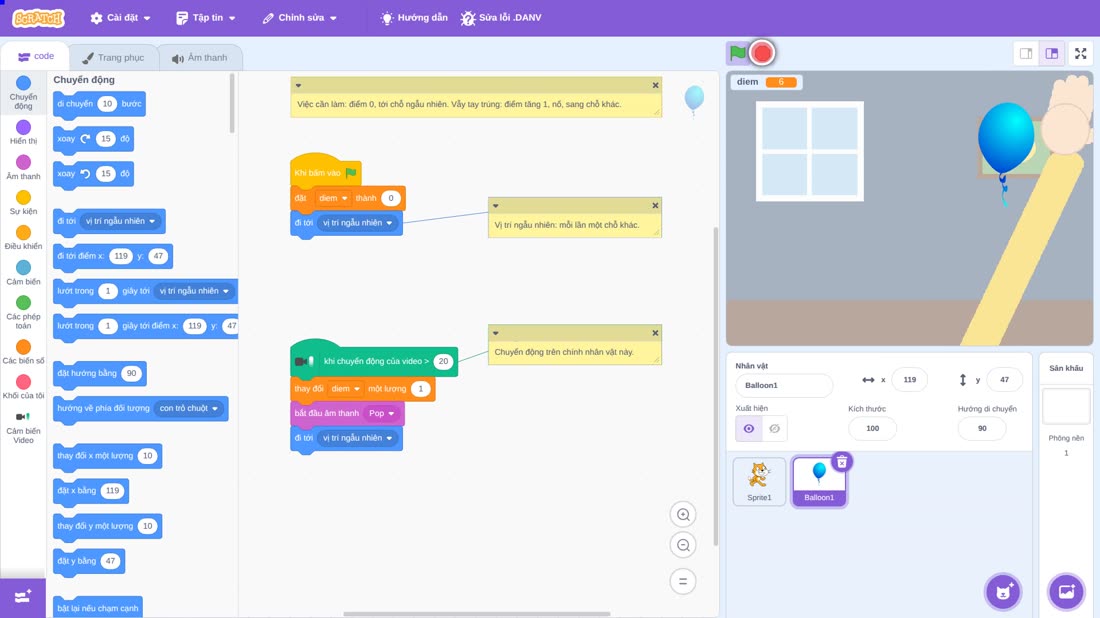Choose a new sprite with cat button
This screenshot has width=1100, height=618.
[x=1003, y=591]
